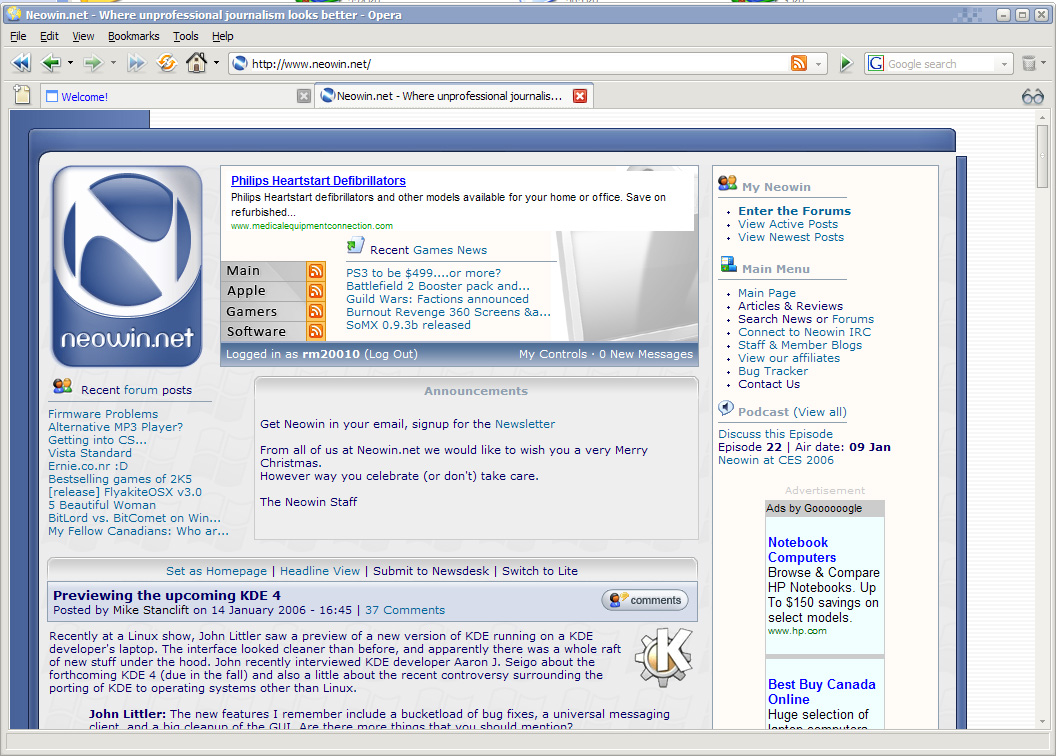Click the Fast Forward button
The width and height of the screenshot is (1056, 756).
coord(136,63)
